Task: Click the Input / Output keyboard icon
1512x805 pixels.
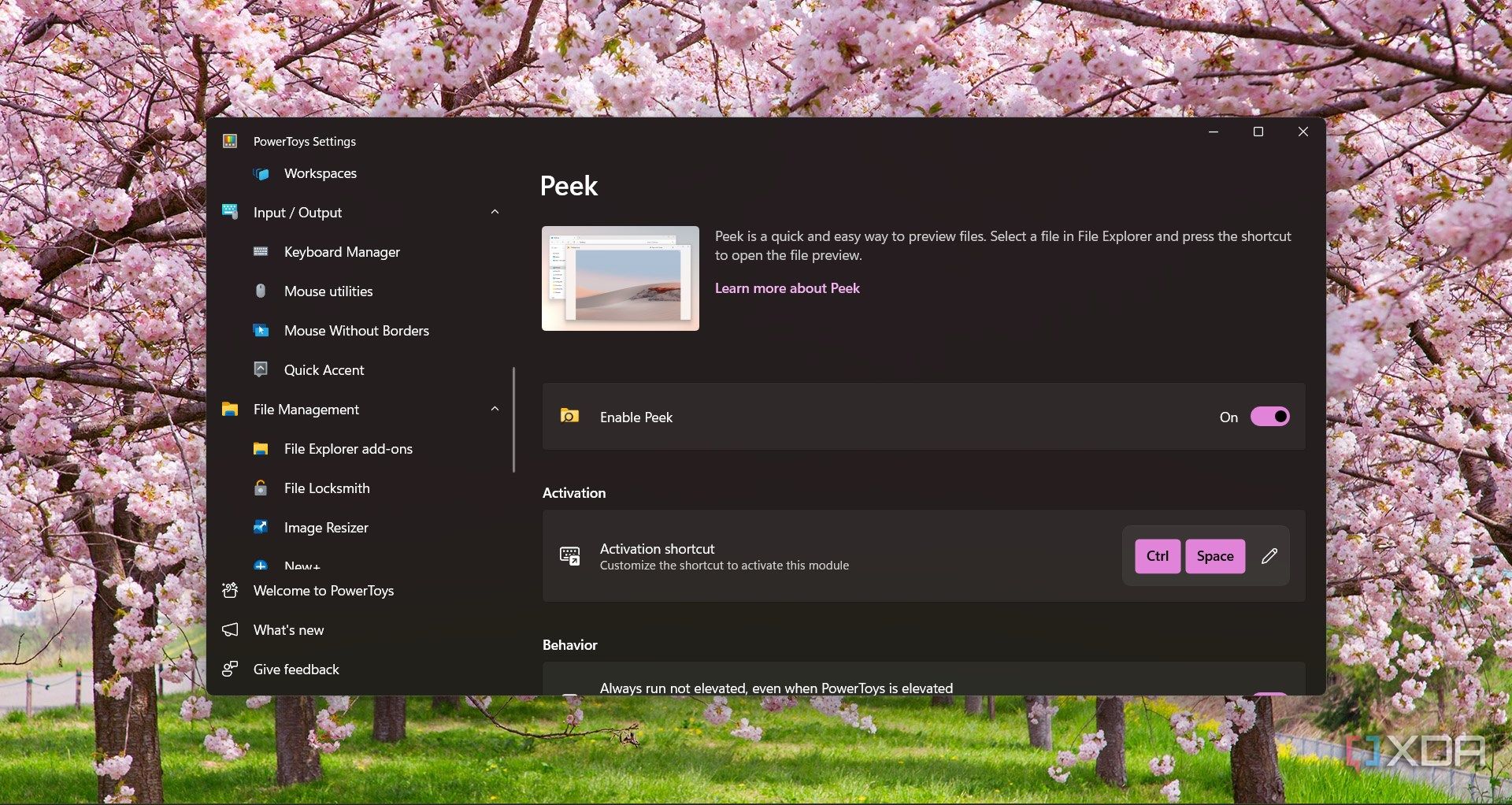Action: (x=230, y=211)
